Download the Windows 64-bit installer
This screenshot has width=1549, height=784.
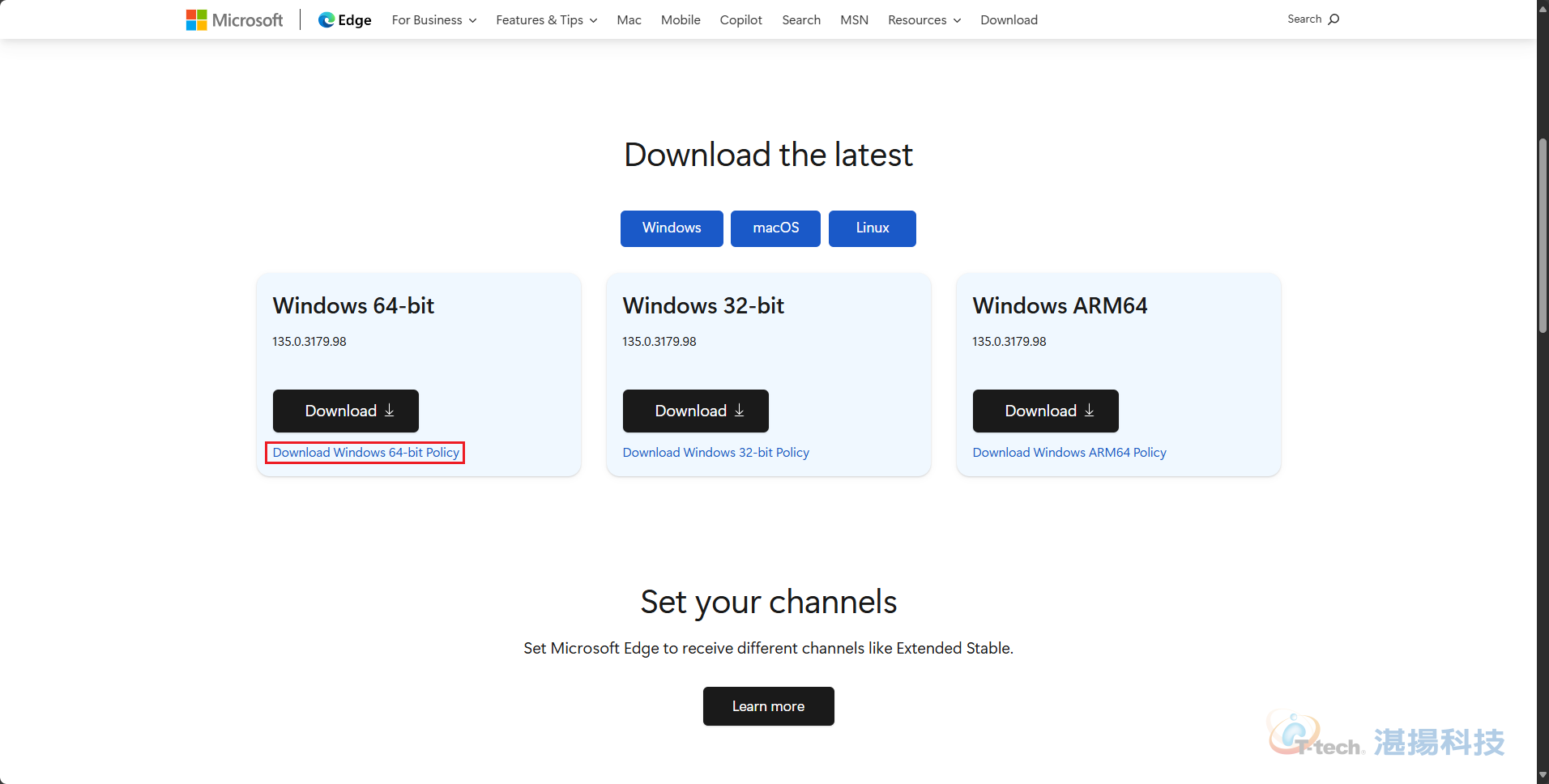(346, 411)
